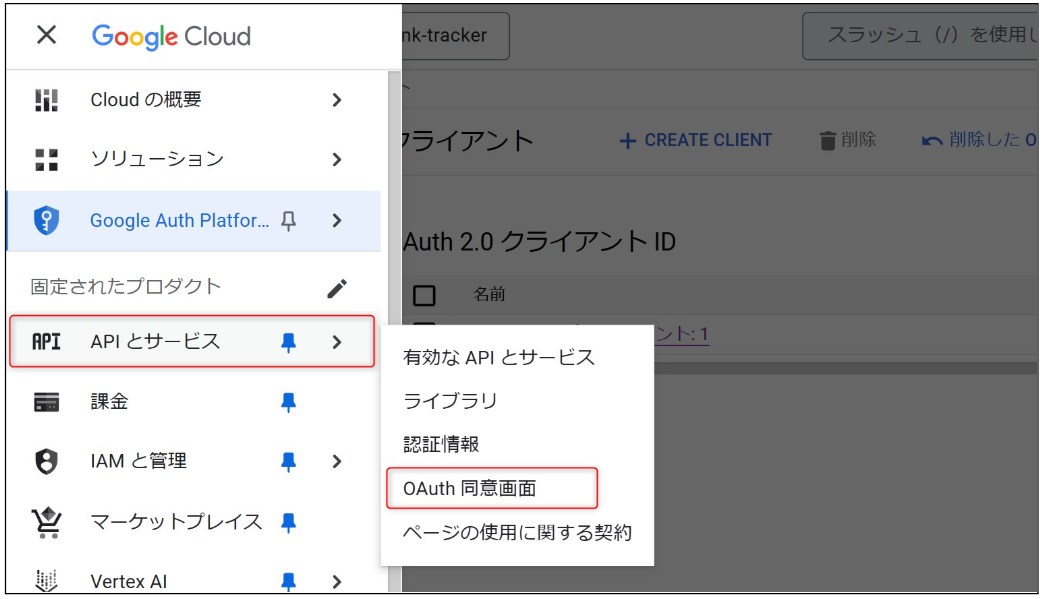This screenshot has width=1046, height=599.
Task: Toggle the select-all checkbox next to 名前
Action: [x=424, y=295]
